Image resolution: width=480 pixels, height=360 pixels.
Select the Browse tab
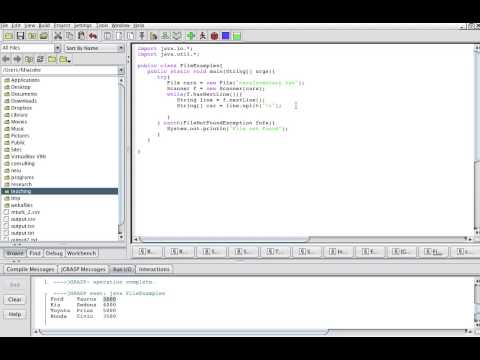coord(15,253)
